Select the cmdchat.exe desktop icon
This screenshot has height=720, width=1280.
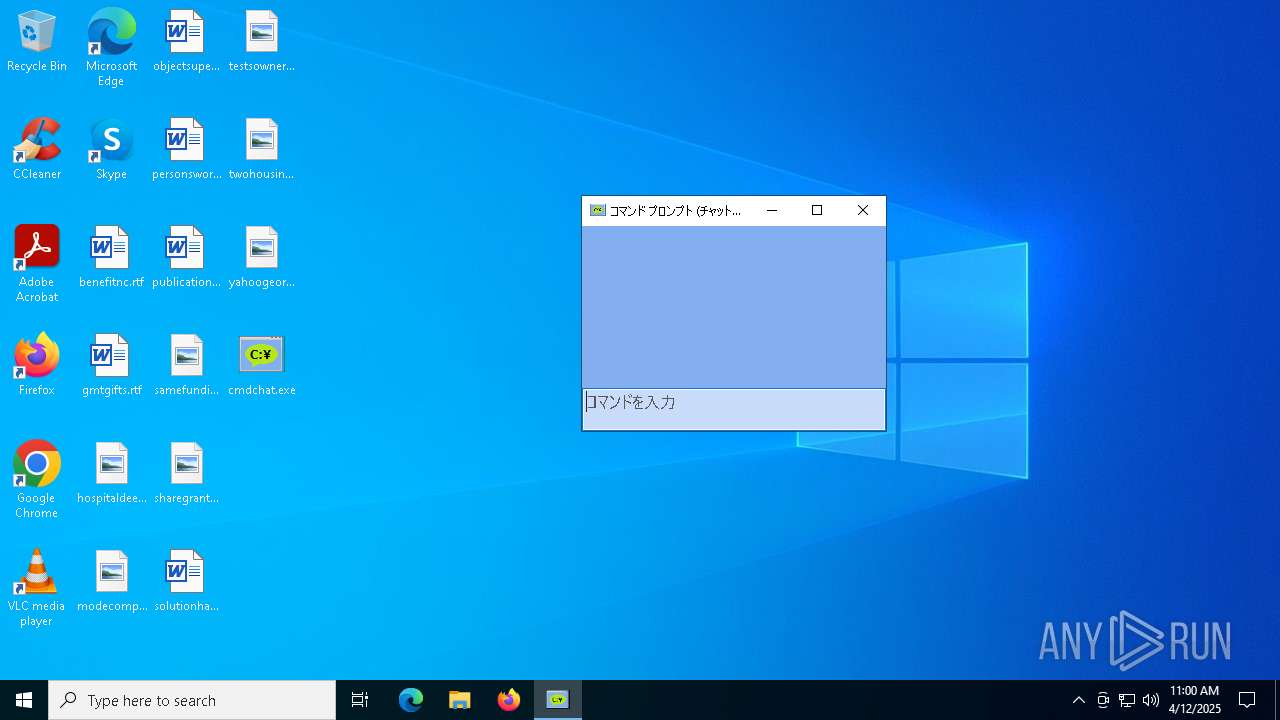click(x=261, y=366)
